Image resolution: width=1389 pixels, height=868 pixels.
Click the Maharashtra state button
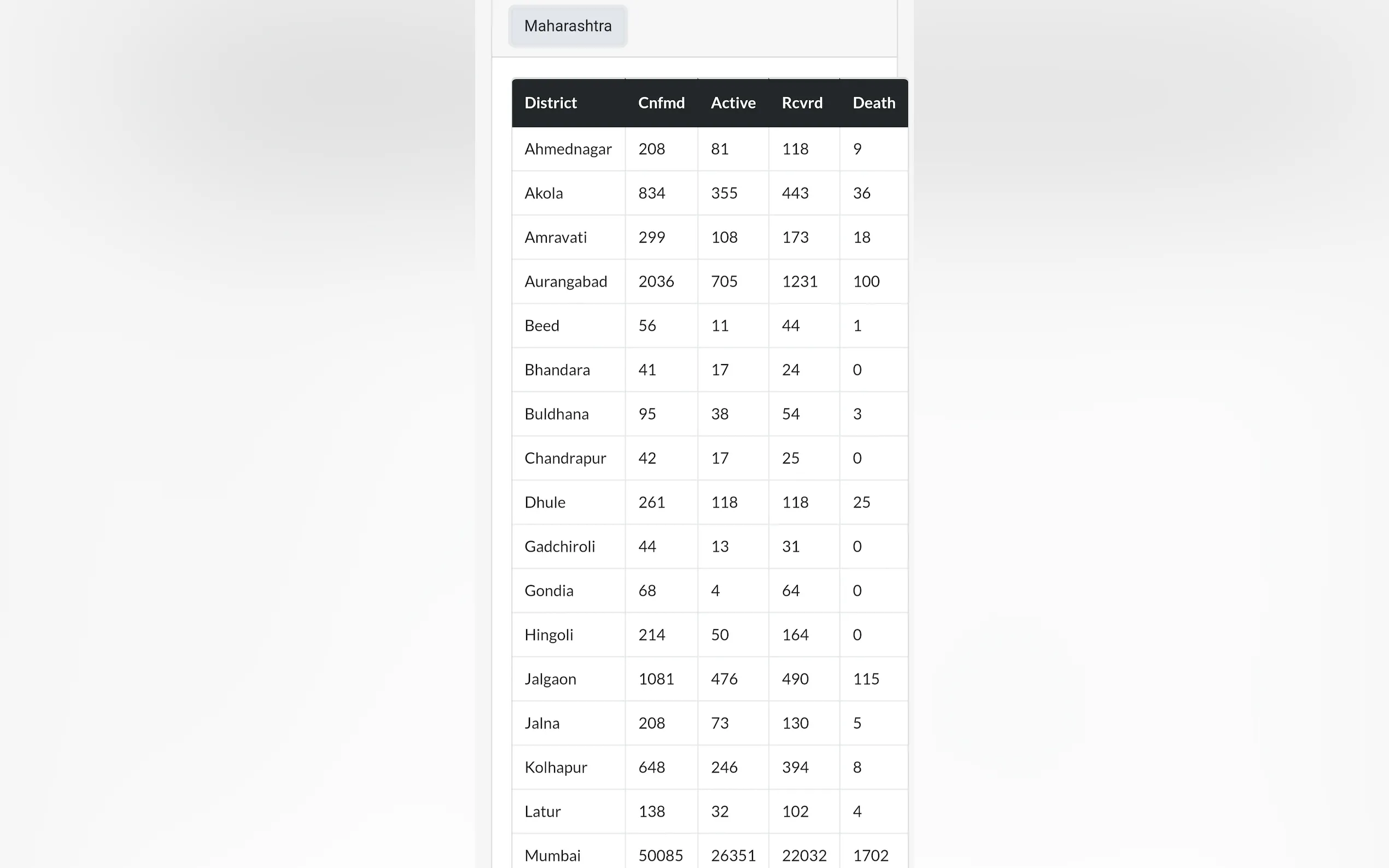567,26
